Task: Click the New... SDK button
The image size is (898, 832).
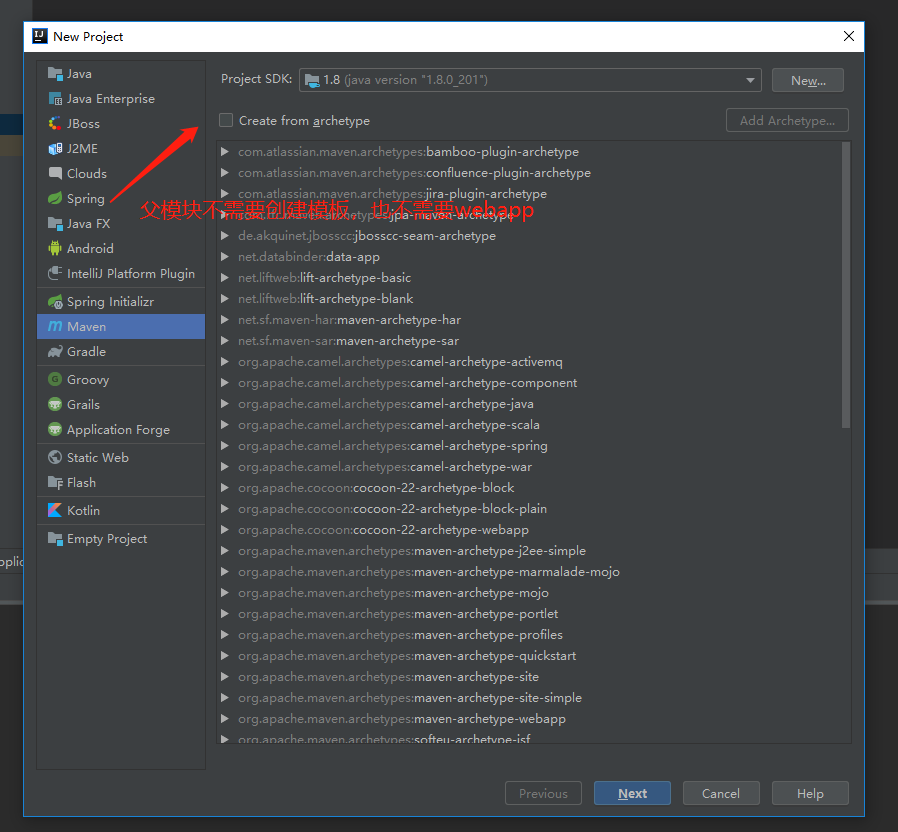Action: pyautogui.click(x=808, y=80)
